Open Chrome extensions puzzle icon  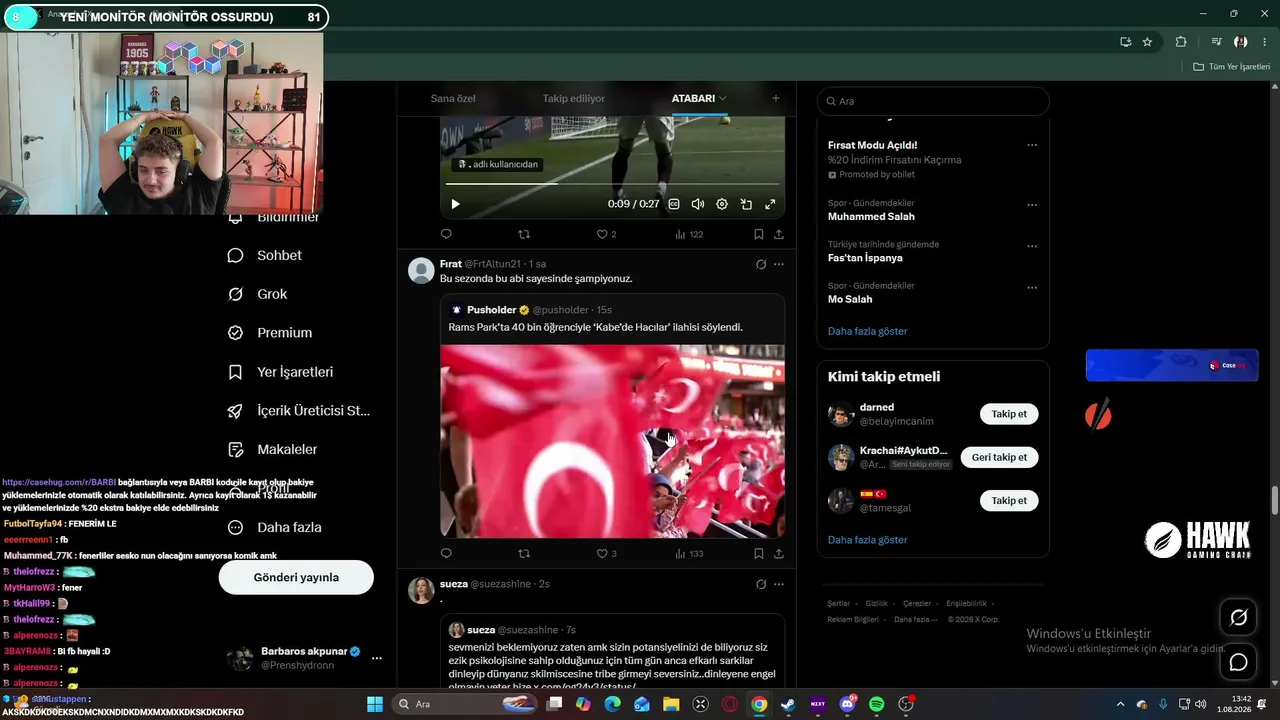tap(1181, 42)
